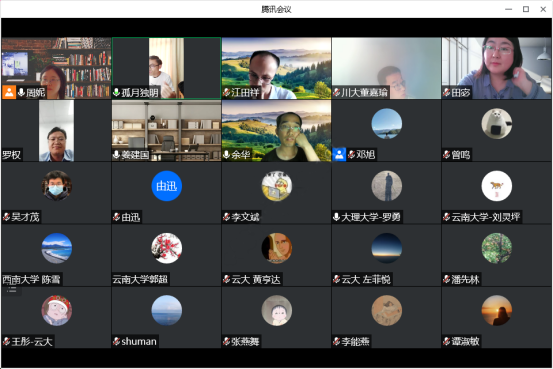This screenshot has width=553, height=369.
Task: Click the 潘先林 name label
Action: tap(465, 279)
